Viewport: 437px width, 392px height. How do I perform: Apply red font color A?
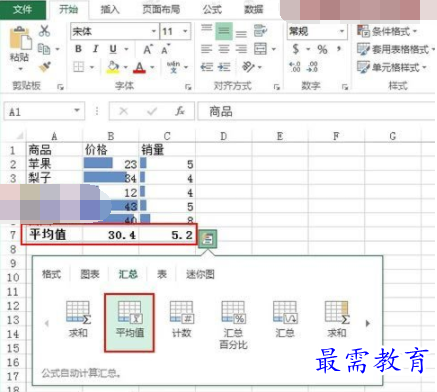tap(139, 68)
